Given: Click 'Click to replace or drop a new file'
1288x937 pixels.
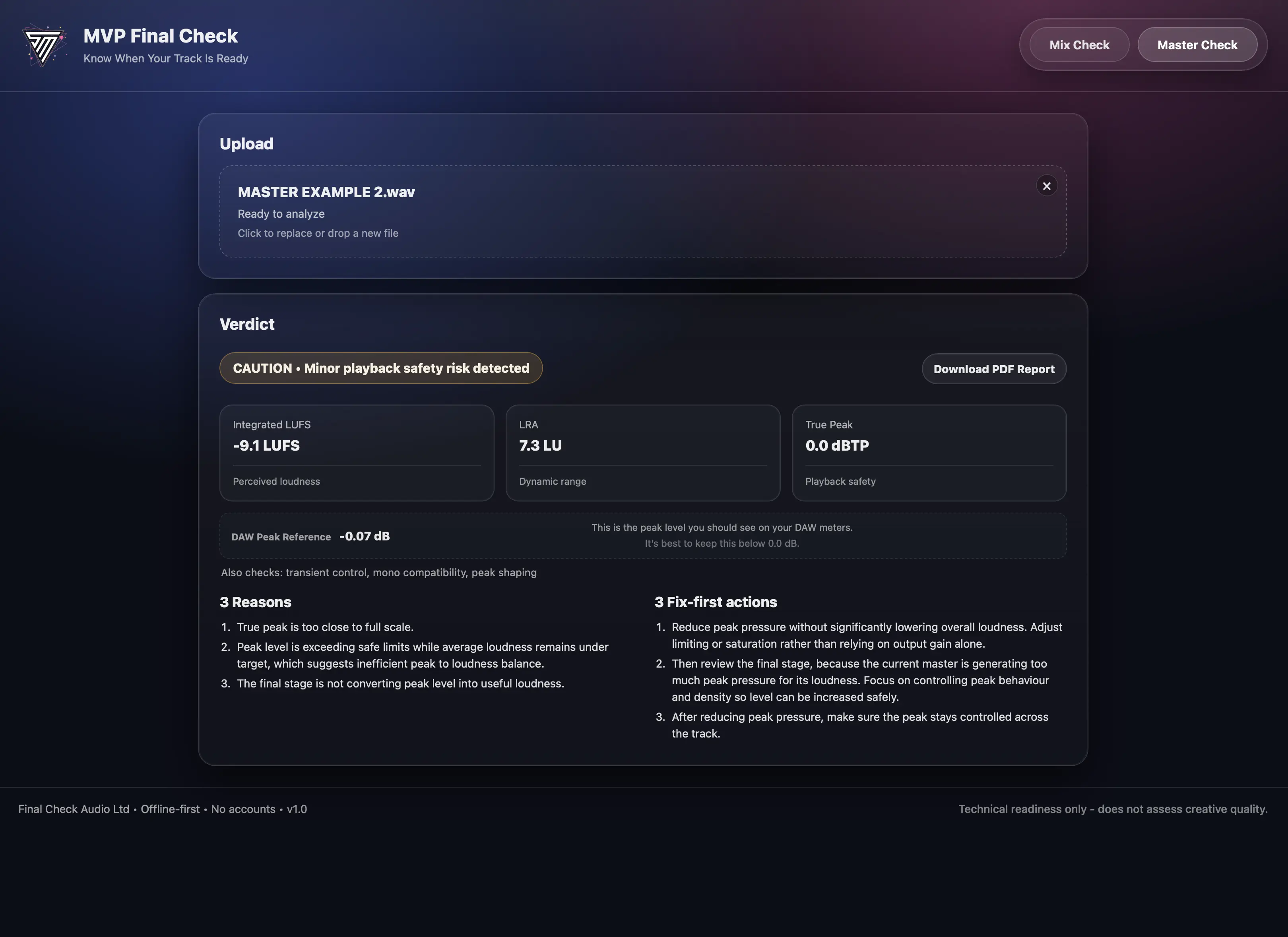Looking at the screenshot, I should (318, 233).
